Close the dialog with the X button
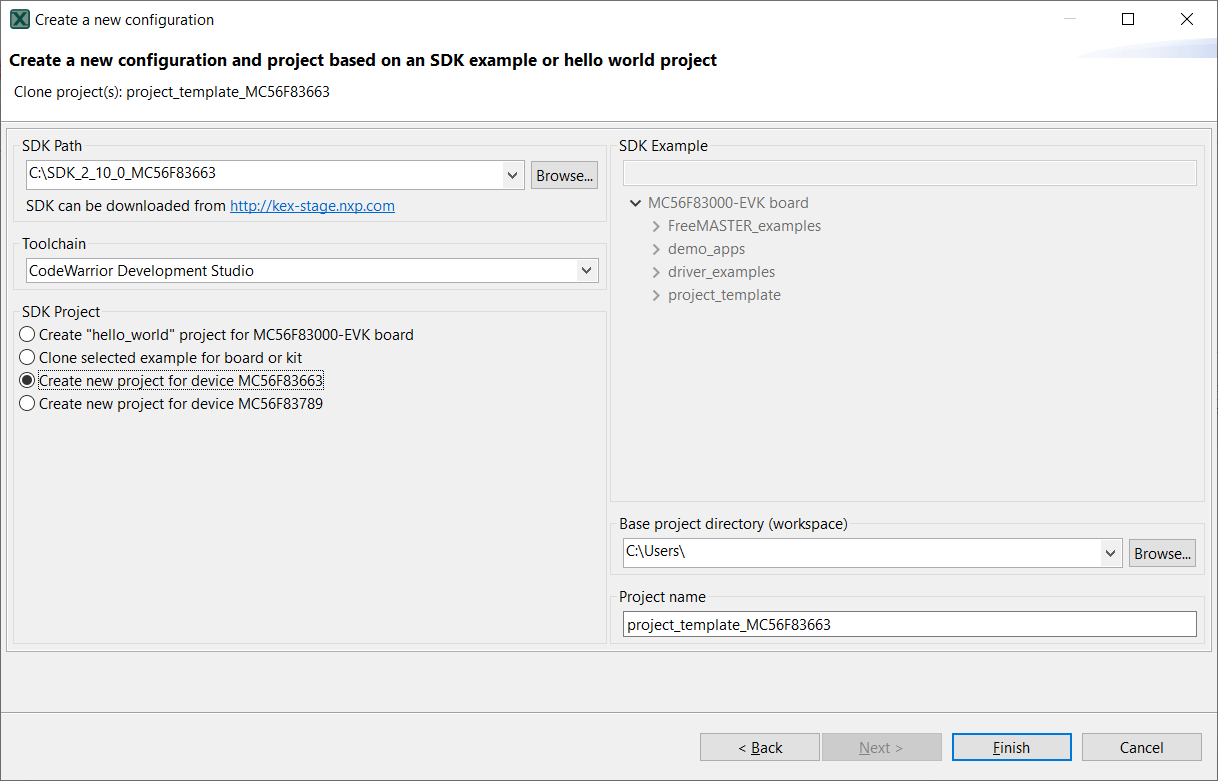 point(1187,19)
